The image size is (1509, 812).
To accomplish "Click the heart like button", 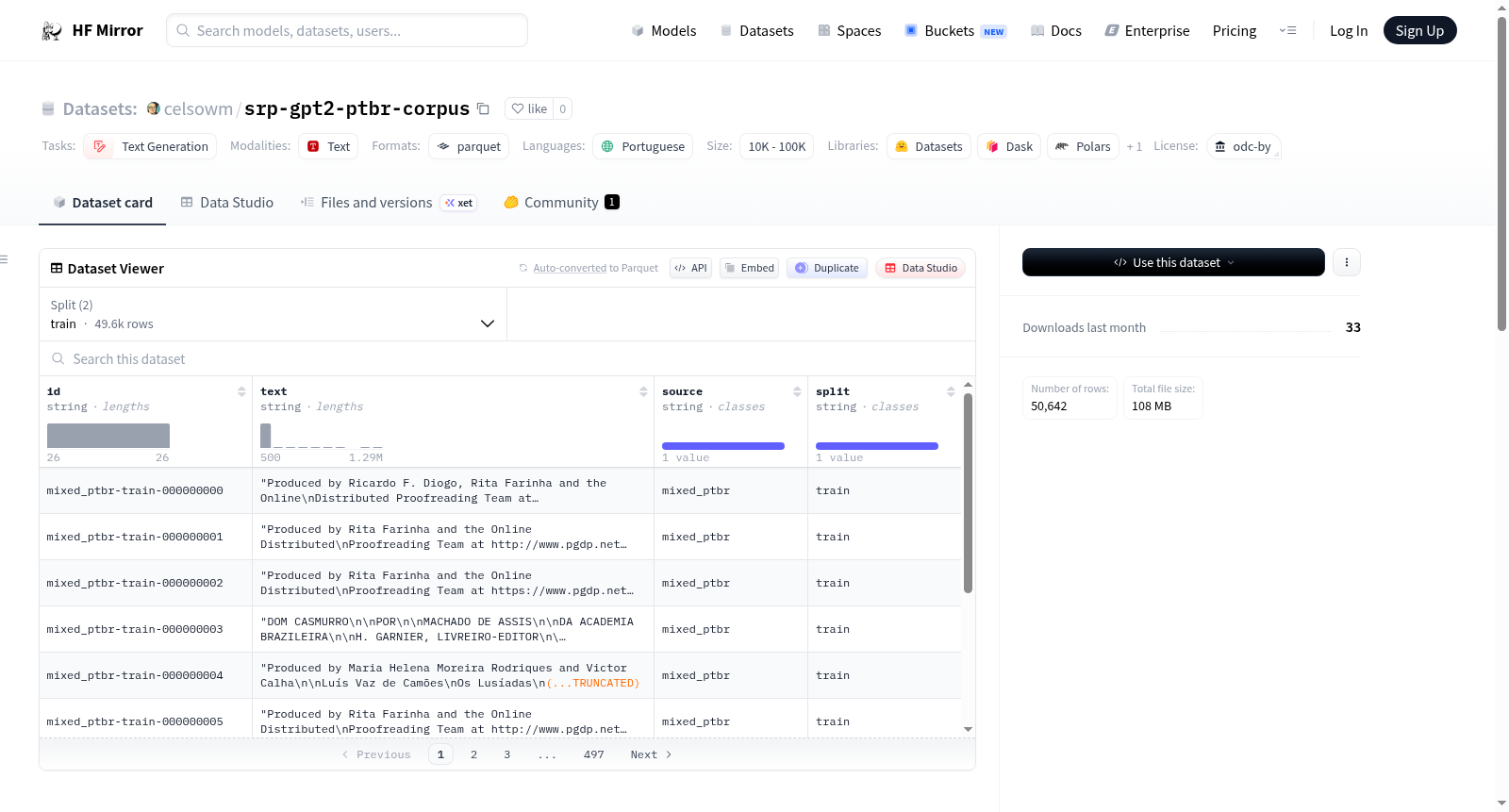I will pyautogui.click(x=529, y=108).
